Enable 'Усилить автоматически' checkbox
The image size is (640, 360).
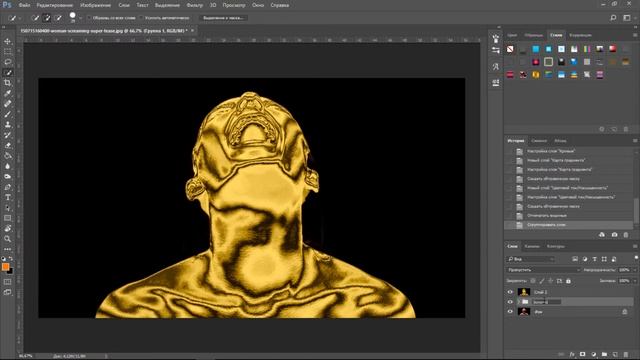(x=141, y=18)
